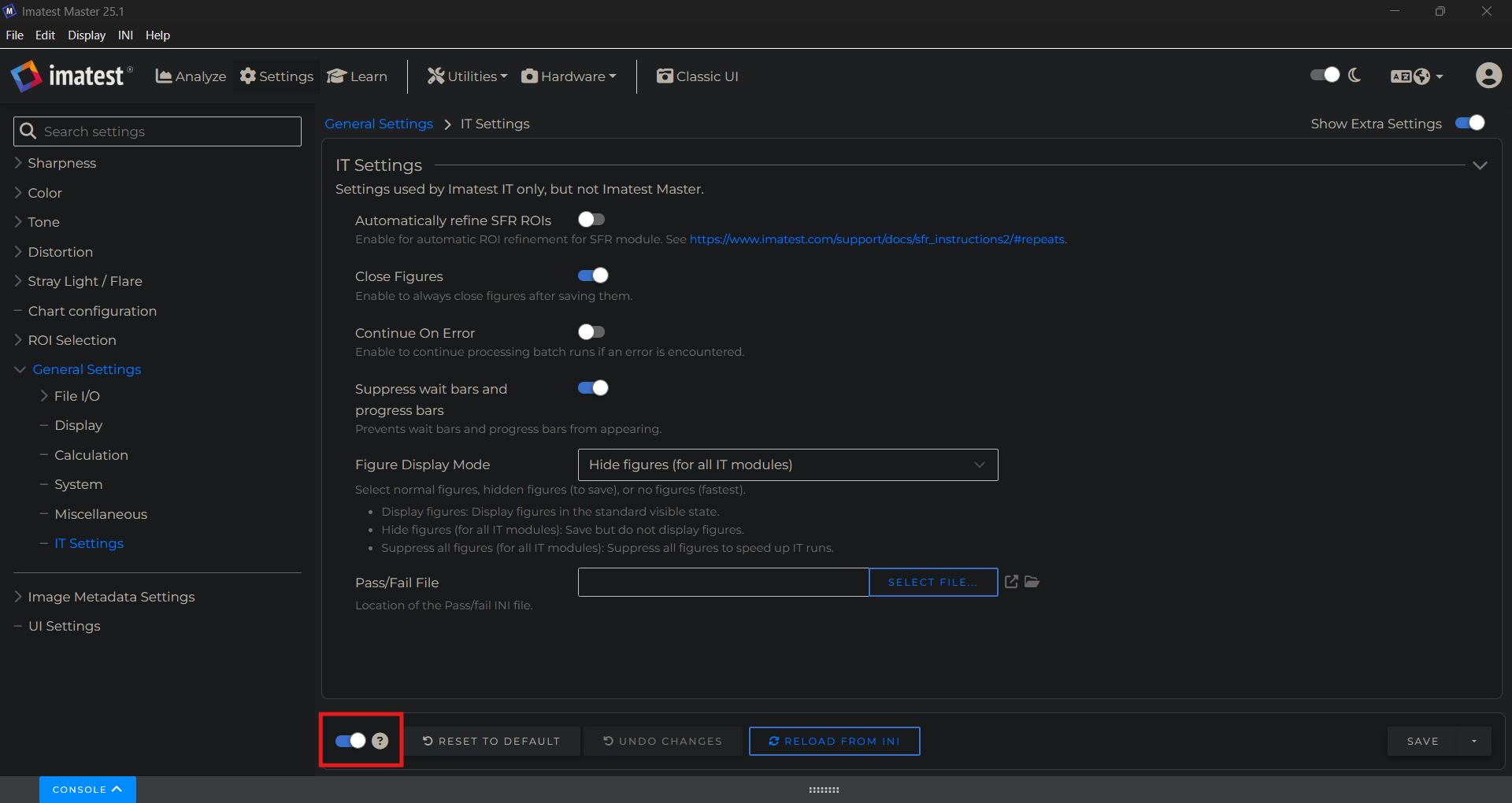
Task: Click the drag handle grip above the console
Action: click(824, 790)
